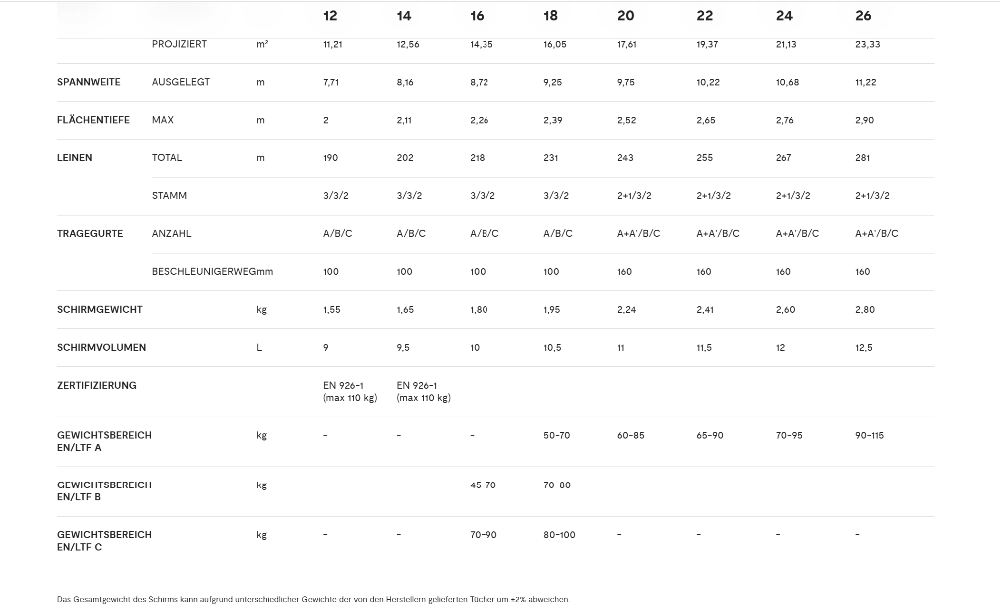The image size is (1000, 616).
Task: Click the ZERTIFIZIERUNG row label
Action: tap(96, 385)
